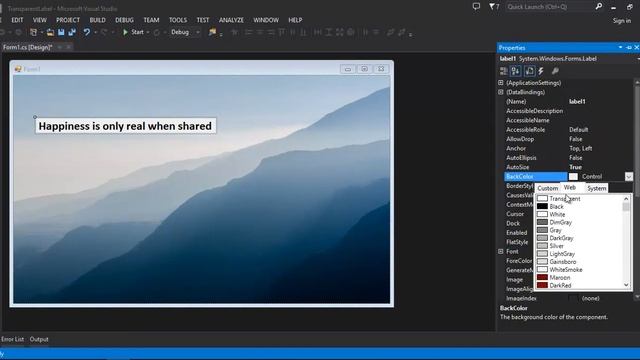Open the feedback speech bubble icon
The height and width of the screenshot is (360, 640).
[476, 7]
